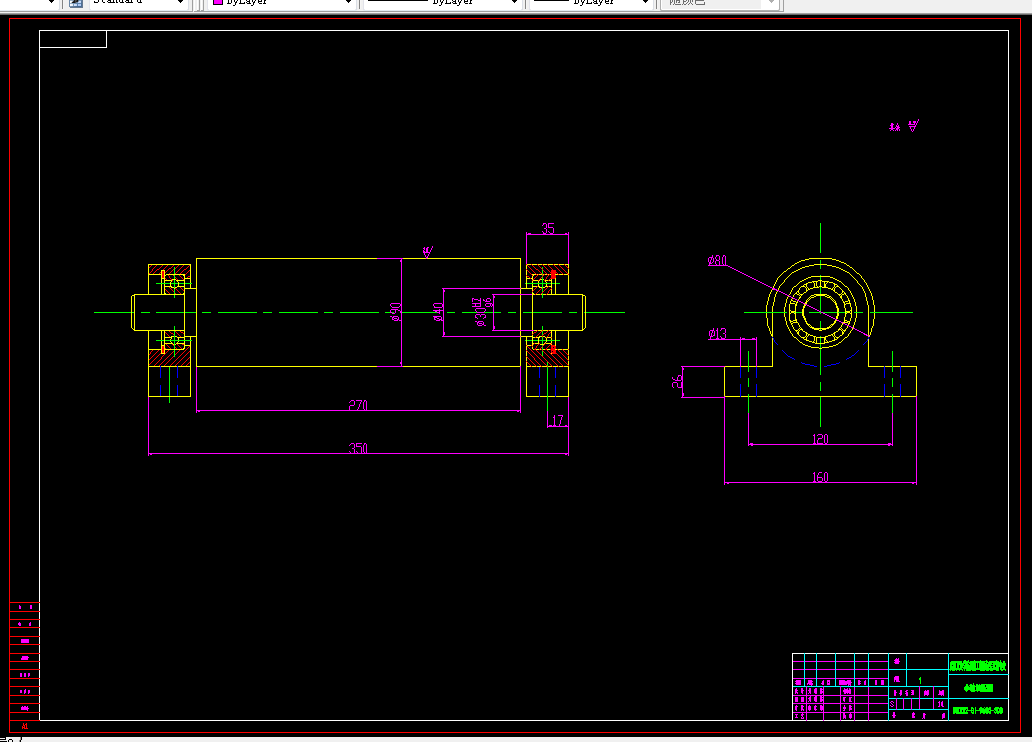Select the ø40 diameter dimension
1032x742 pixels.
[438, 312]
